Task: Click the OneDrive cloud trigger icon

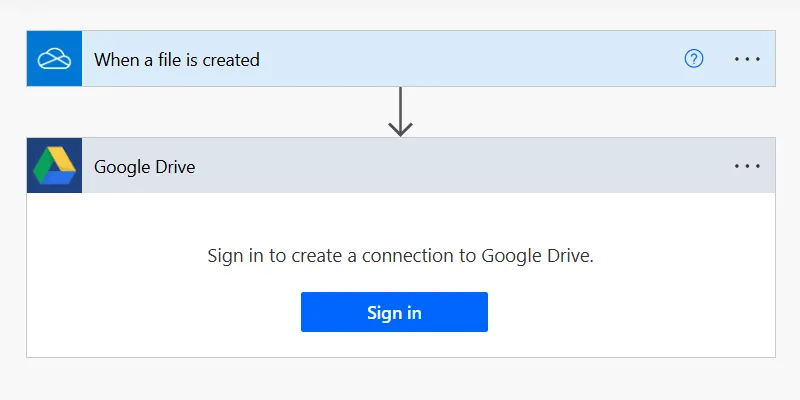Action: click(x=54, y=59)
